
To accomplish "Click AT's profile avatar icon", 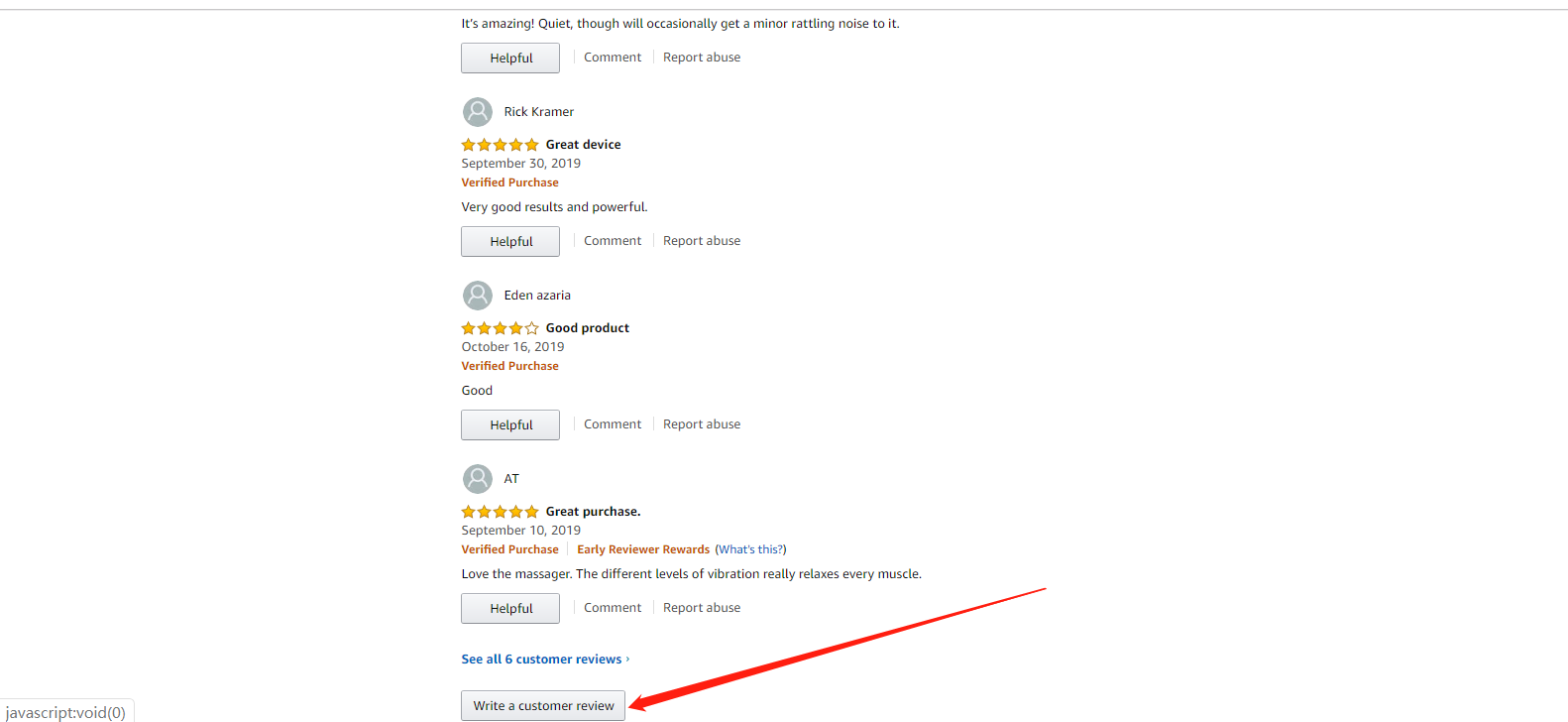I will [x=478, y=479].
